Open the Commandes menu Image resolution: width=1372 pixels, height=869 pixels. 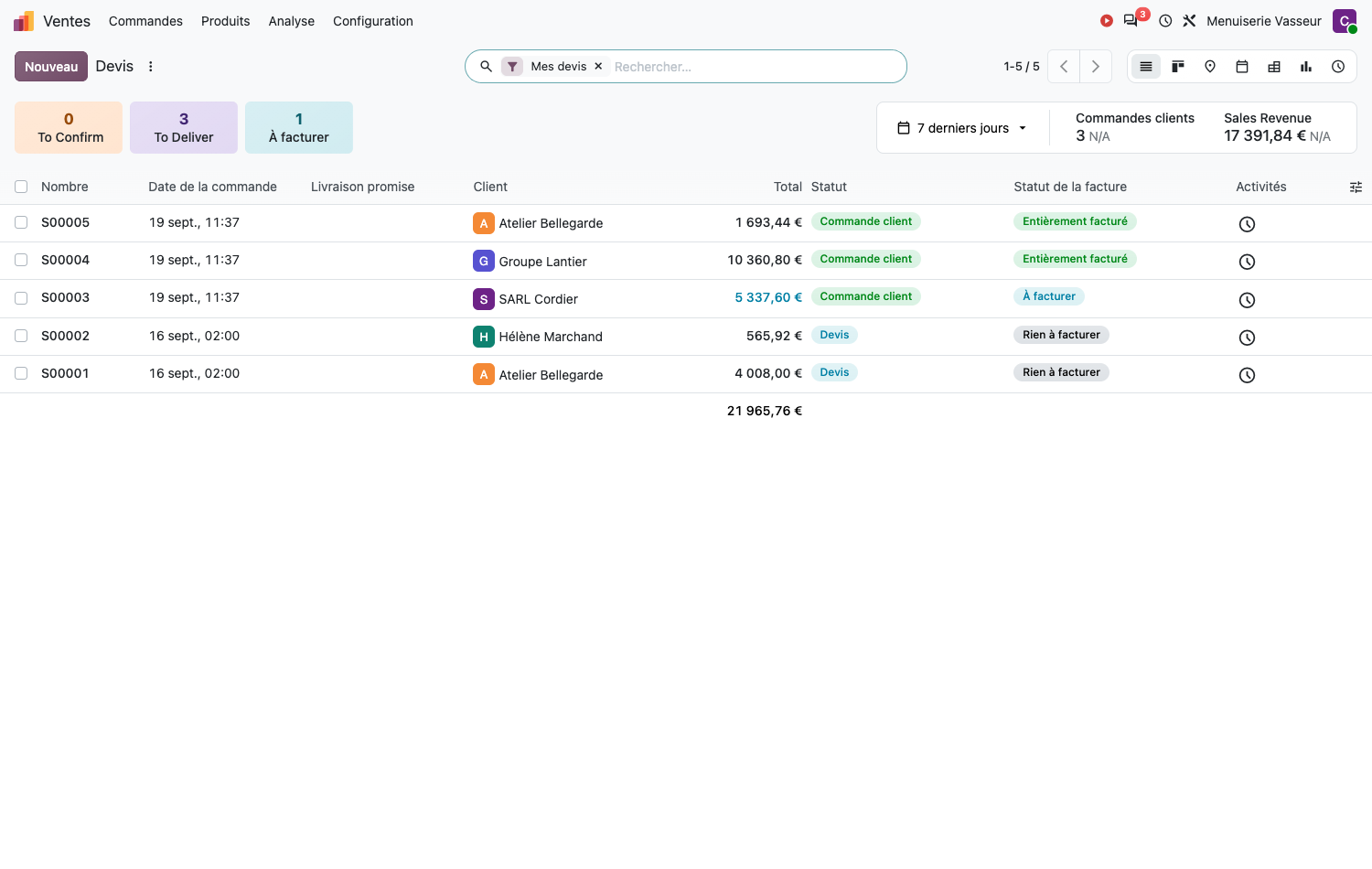[145, 21]
